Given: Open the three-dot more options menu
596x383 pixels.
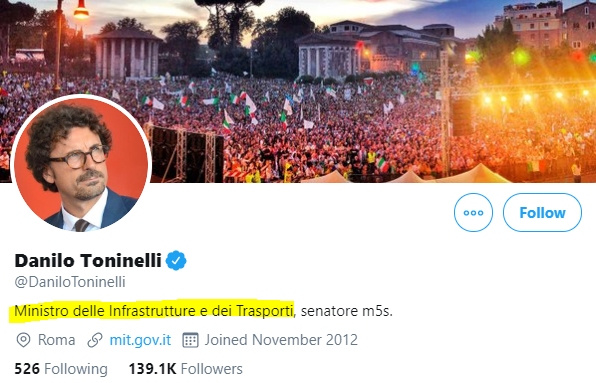Looking at the screenshot, I should (x=473, y=212).
